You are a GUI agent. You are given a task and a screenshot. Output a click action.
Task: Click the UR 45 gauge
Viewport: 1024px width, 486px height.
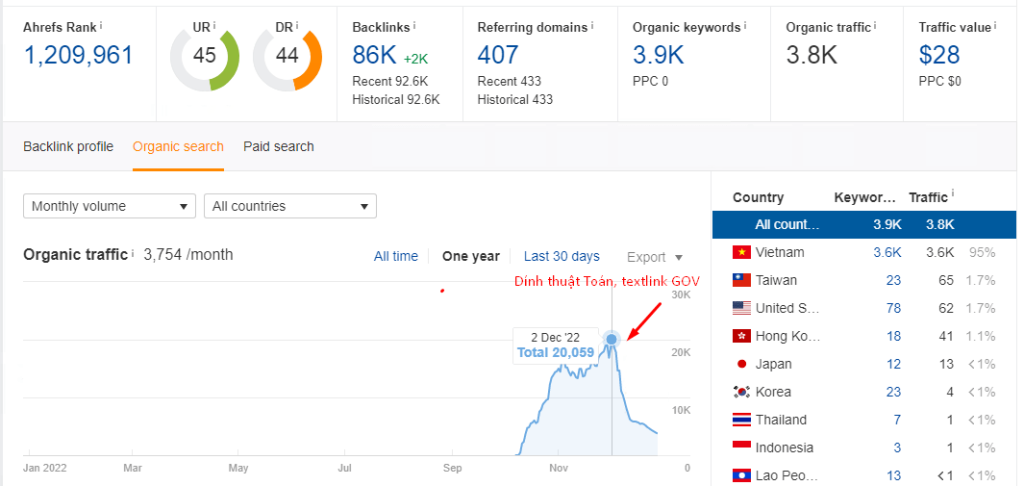pos(204,57)
